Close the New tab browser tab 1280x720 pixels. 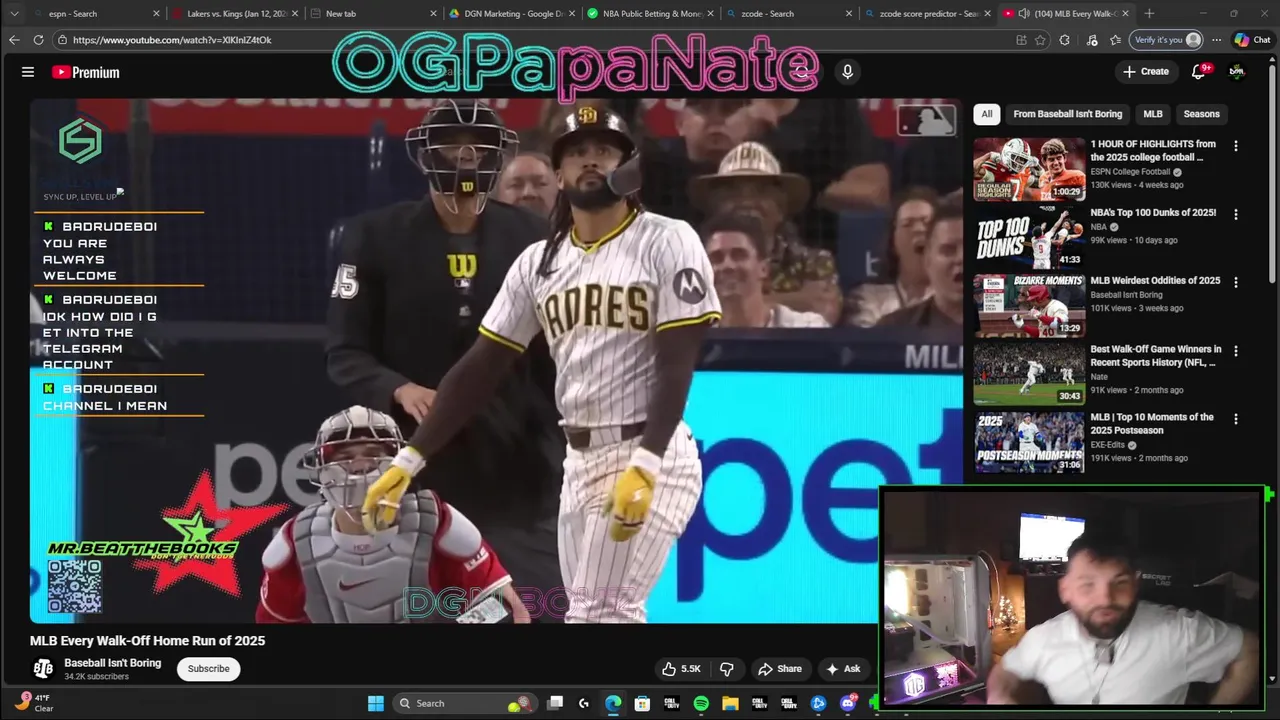coord(433,13)
